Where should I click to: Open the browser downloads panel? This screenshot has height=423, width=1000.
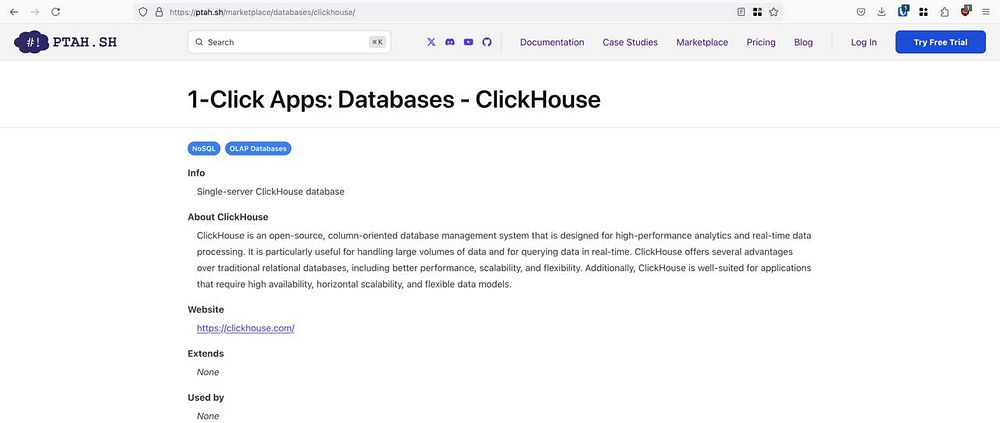[881, 11]
